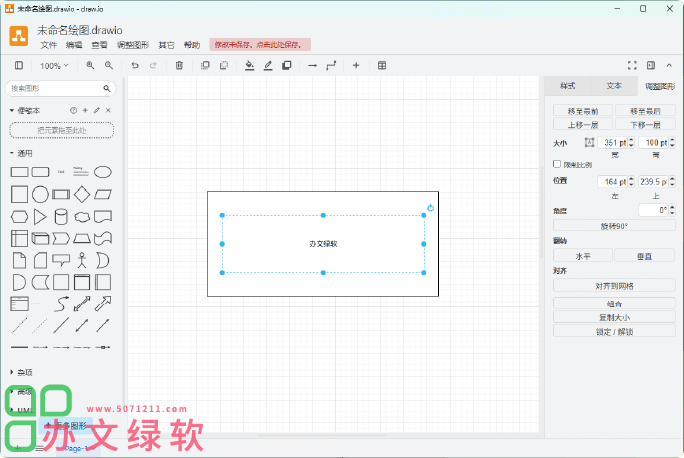Open the line color pencil tool
This screenshot has width=684, height=458.
pyautogui.click(x=268, y=65)
